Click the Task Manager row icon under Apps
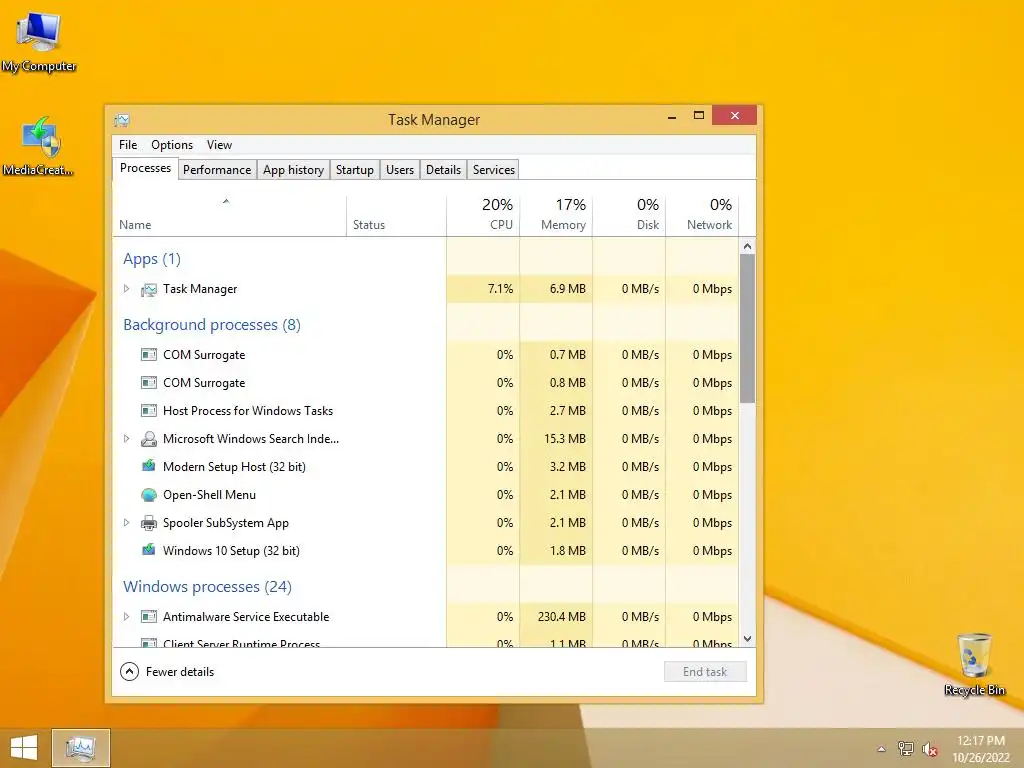1024x768 pixels. point(149,289)
